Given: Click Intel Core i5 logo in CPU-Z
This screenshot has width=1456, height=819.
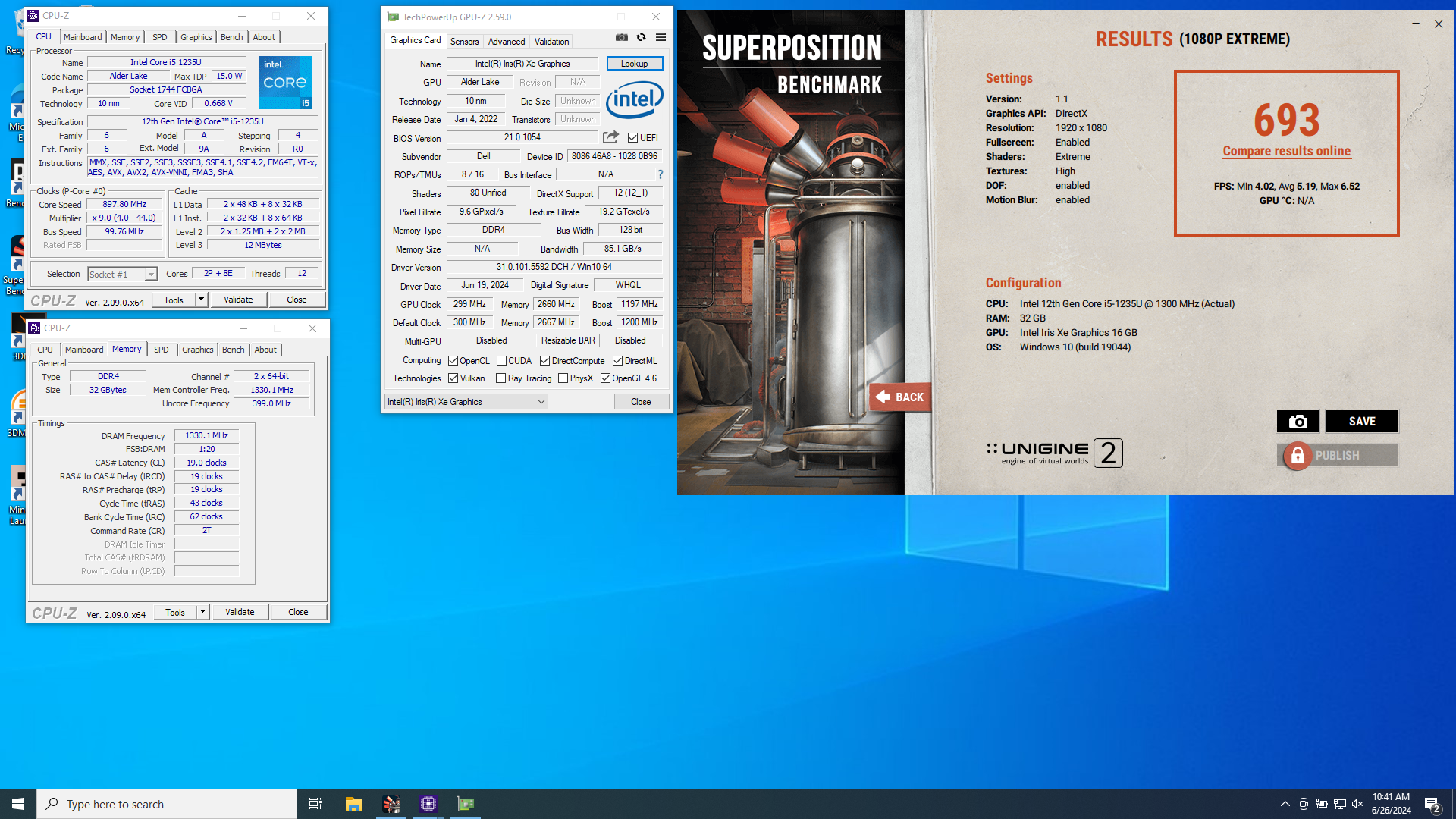Looking at the screenshot, I should click(285, 82).
